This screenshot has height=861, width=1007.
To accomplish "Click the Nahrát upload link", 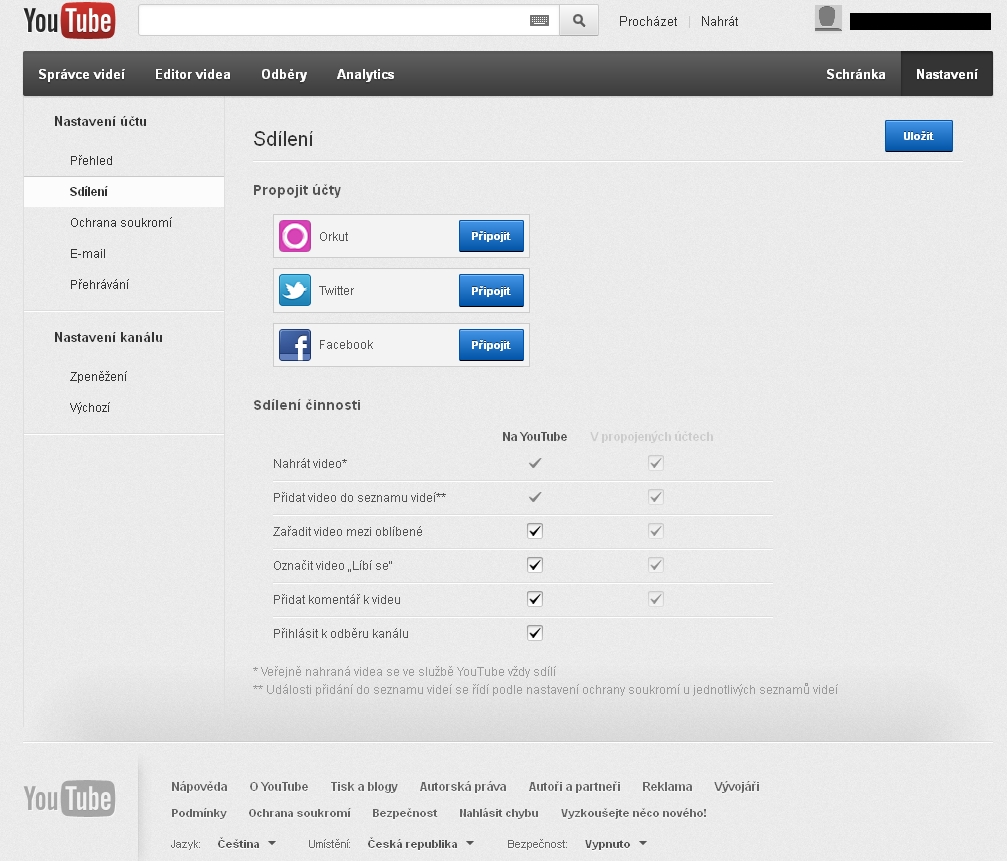I will tap(719, 21).
